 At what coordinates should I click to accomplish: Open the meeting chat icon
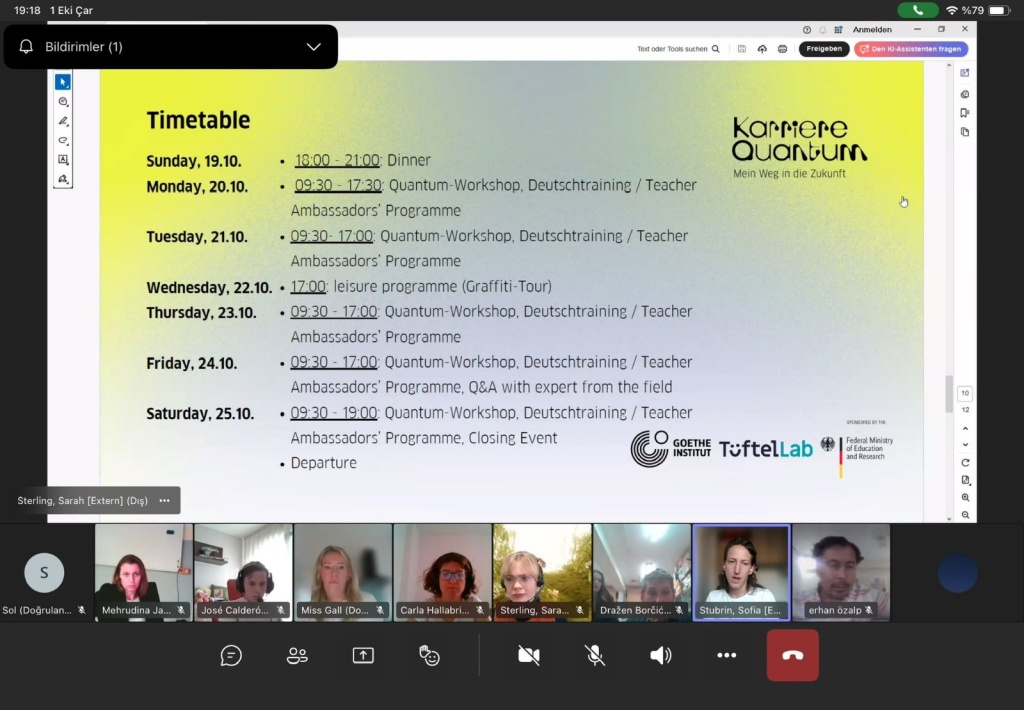(231, 656)
